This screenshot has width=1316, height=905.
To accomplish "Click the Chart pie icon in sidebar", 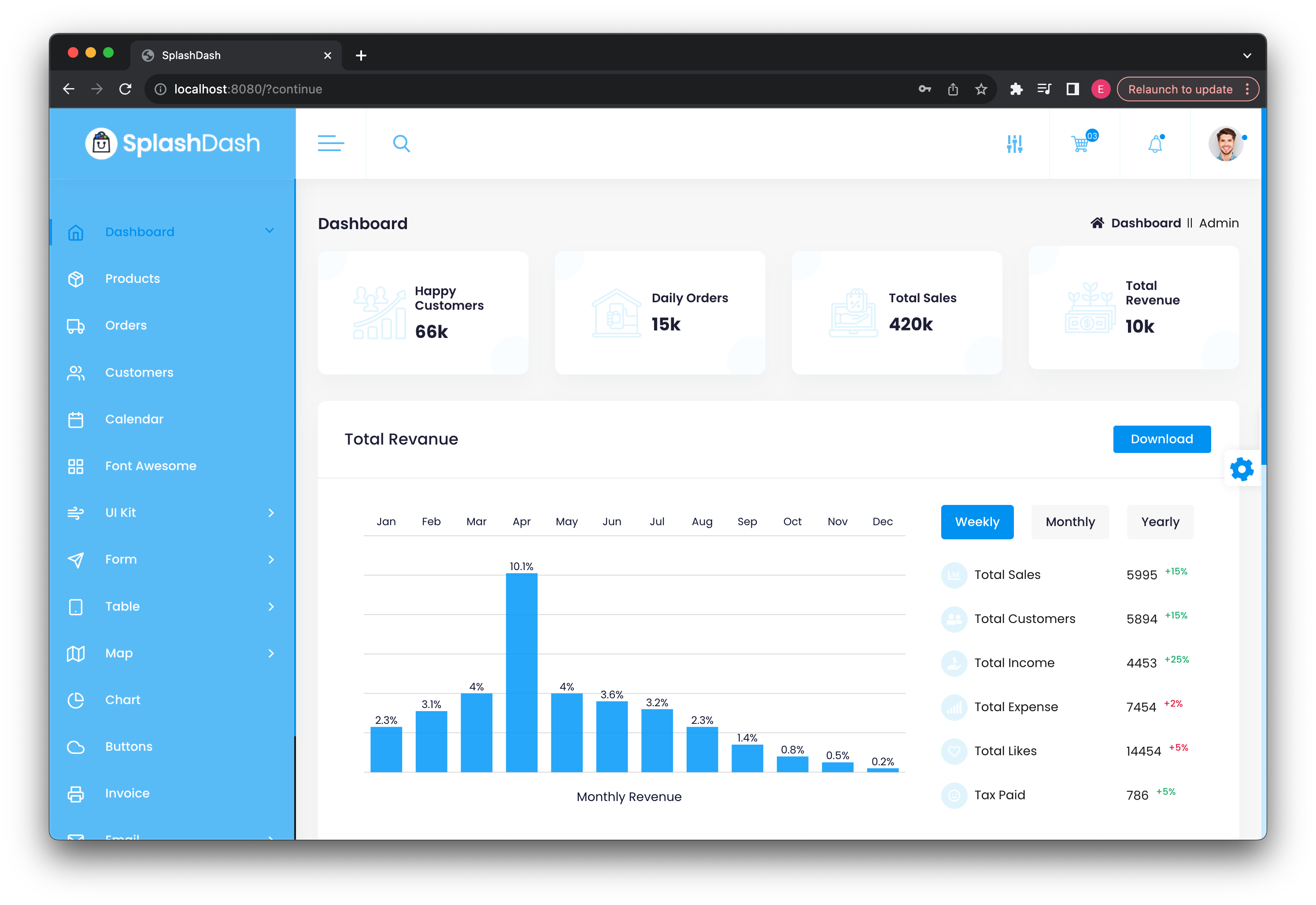I will click(x=75, y=700).
